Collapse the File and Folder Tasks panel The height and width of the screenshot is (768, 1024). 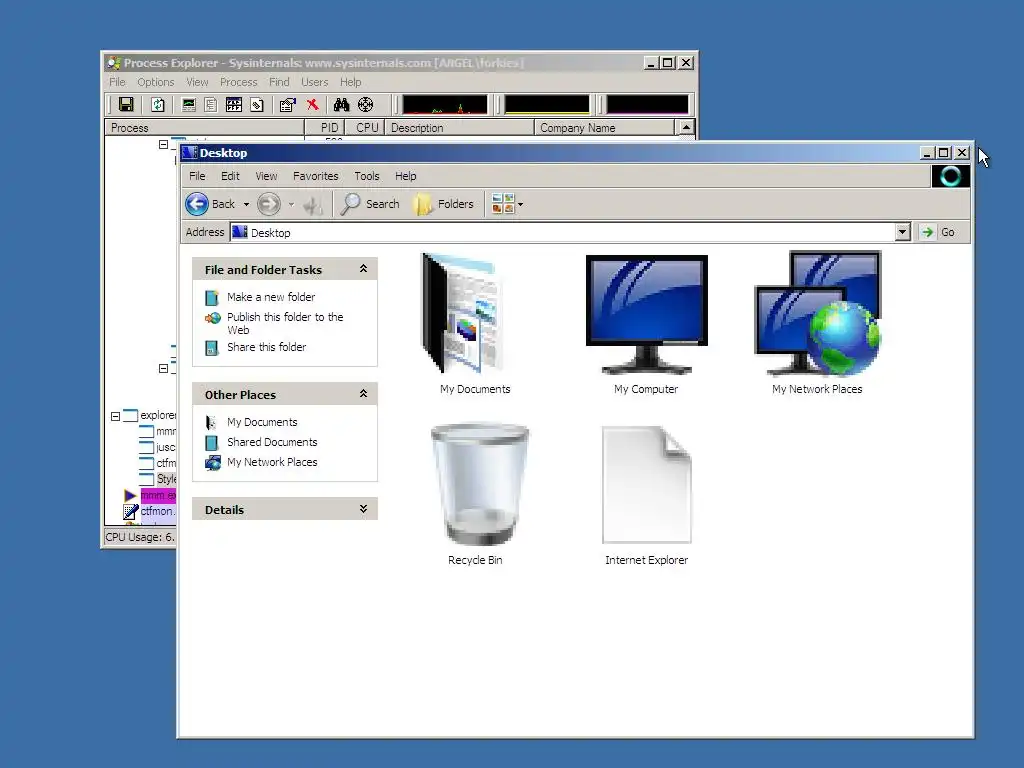(x=363, y=268)
